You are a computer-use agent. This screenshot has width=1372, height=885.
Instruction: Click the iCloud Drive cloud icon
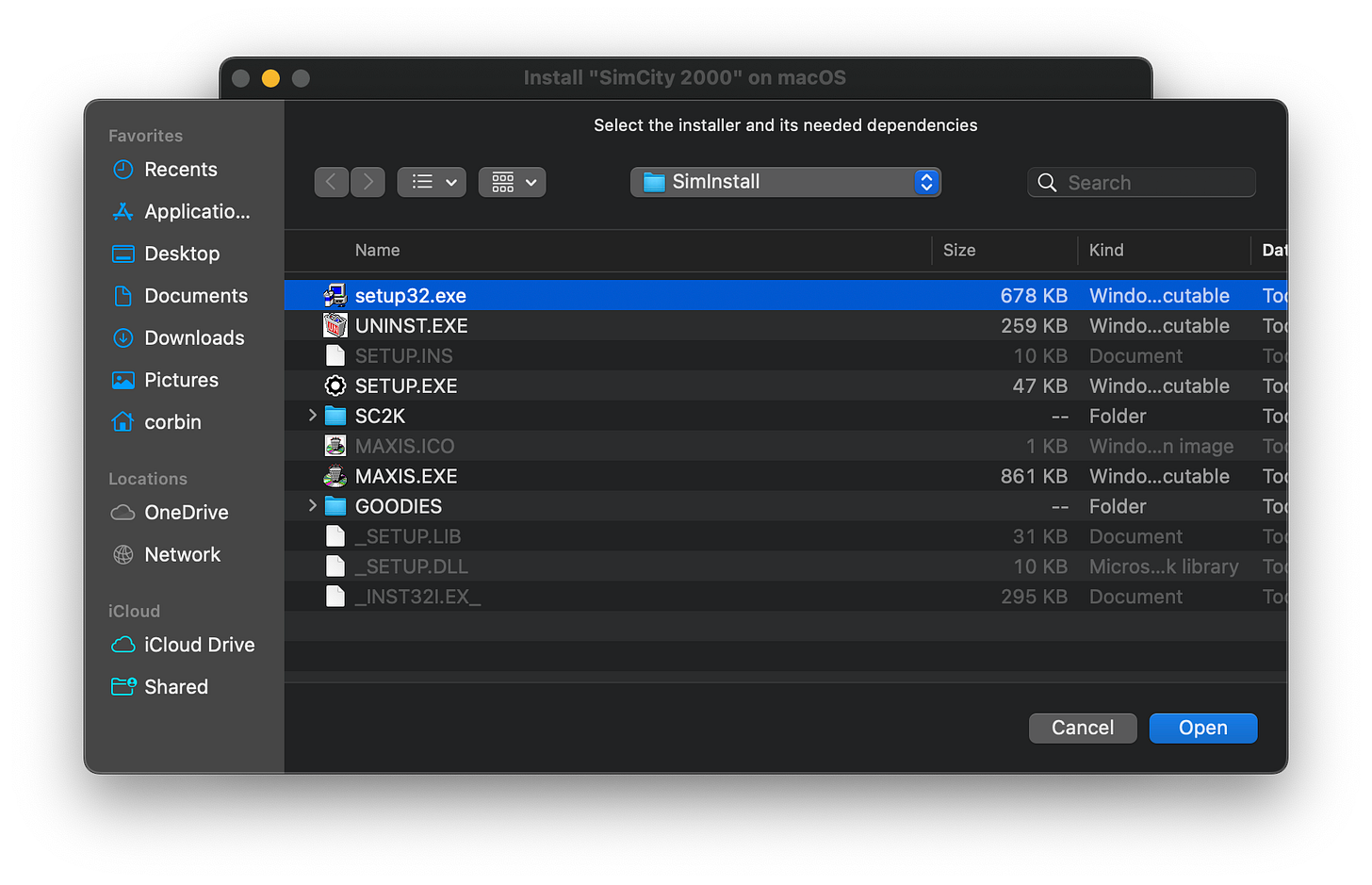pos(123,645)
